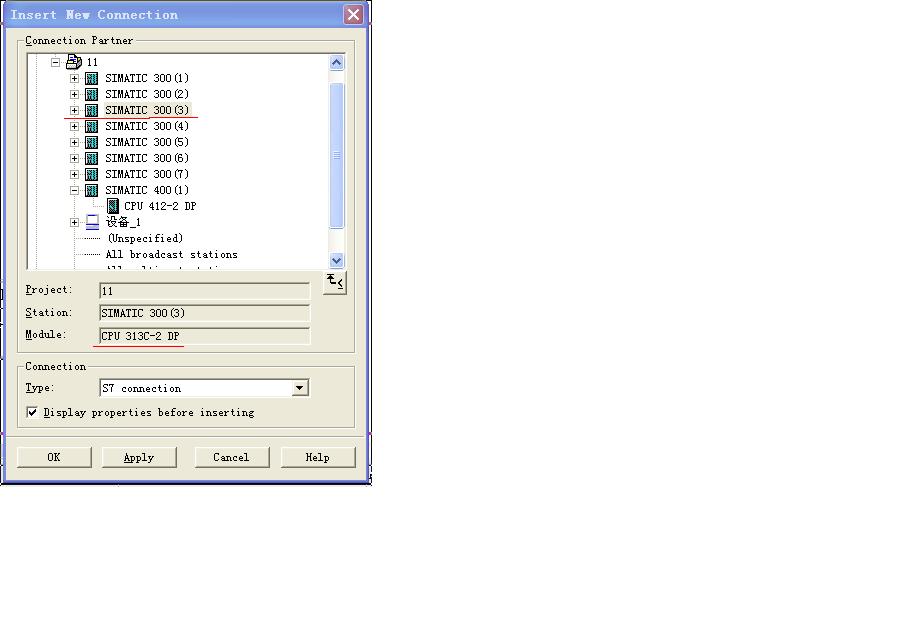Click the Station input field
Image resolution: width=917 pixels, height=640 pixels.
tap(205, 313)
